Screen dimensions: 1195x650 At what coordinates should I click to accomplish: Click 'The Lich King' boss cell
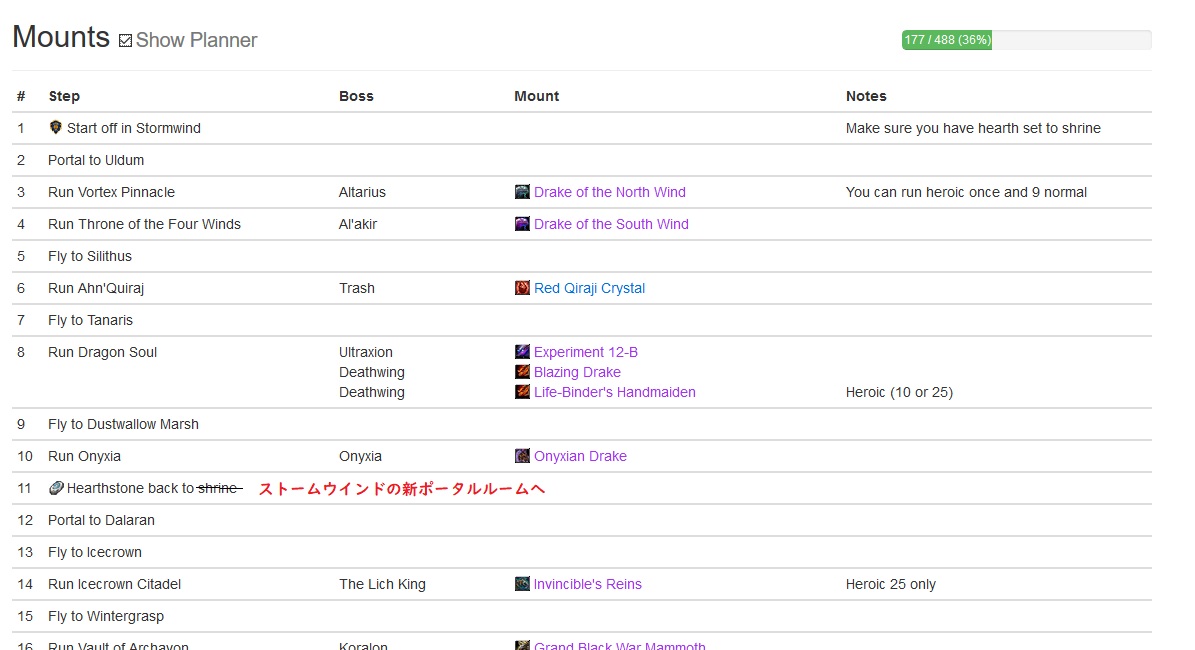point(382,584)
